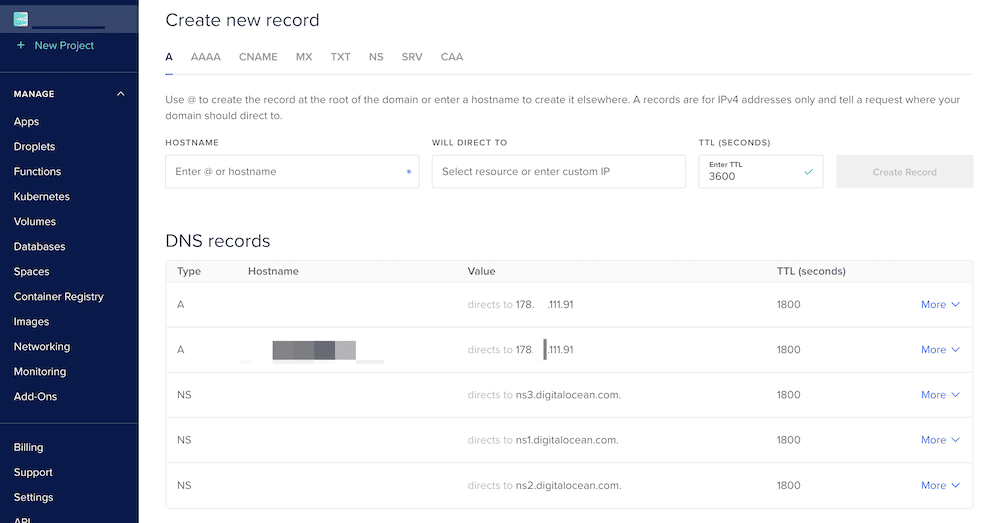1000x523 pixels.
Task: Open More menu for ns3.digitalocean.com record
Action: [940, 395]
